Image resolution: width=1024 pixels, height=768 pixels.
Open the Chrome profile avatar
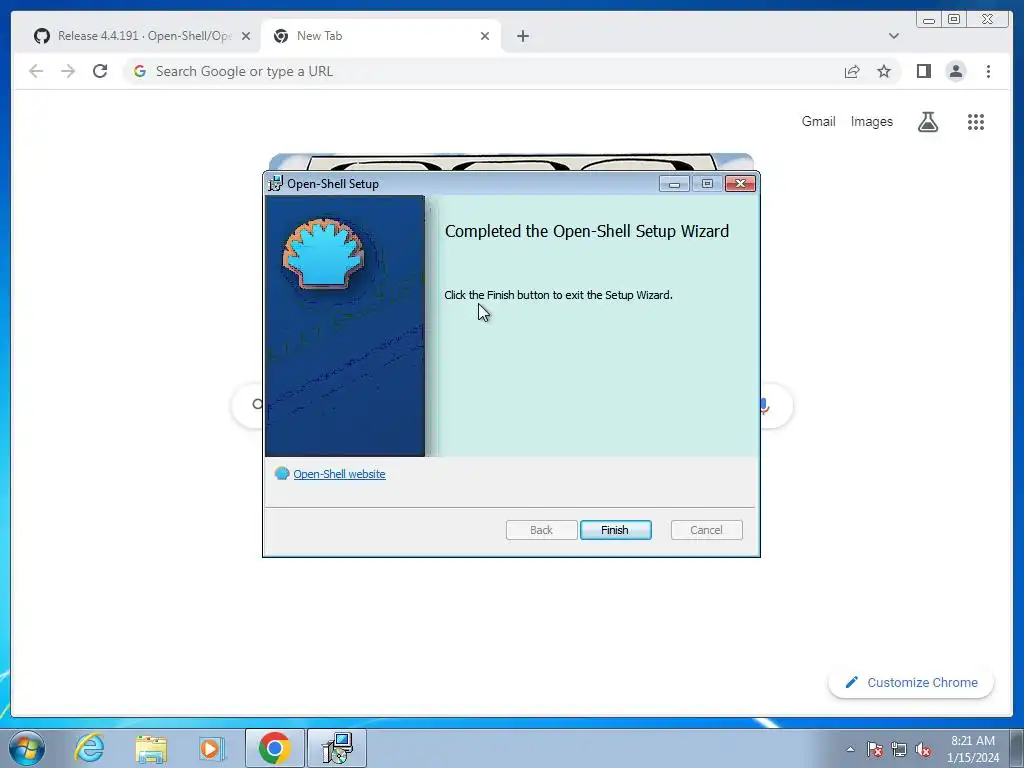pyautogui.click(x=955, y=71)
